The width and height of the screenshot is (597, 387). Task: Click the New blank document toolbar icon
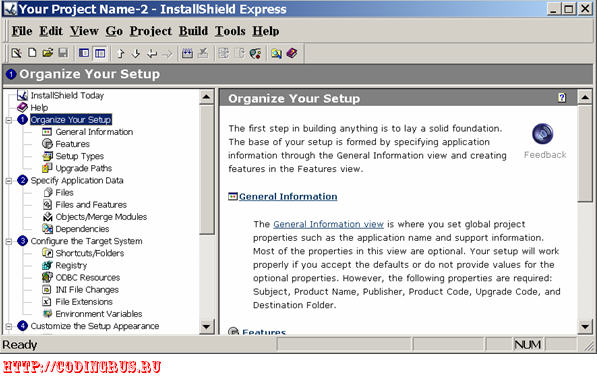[32, 53]
